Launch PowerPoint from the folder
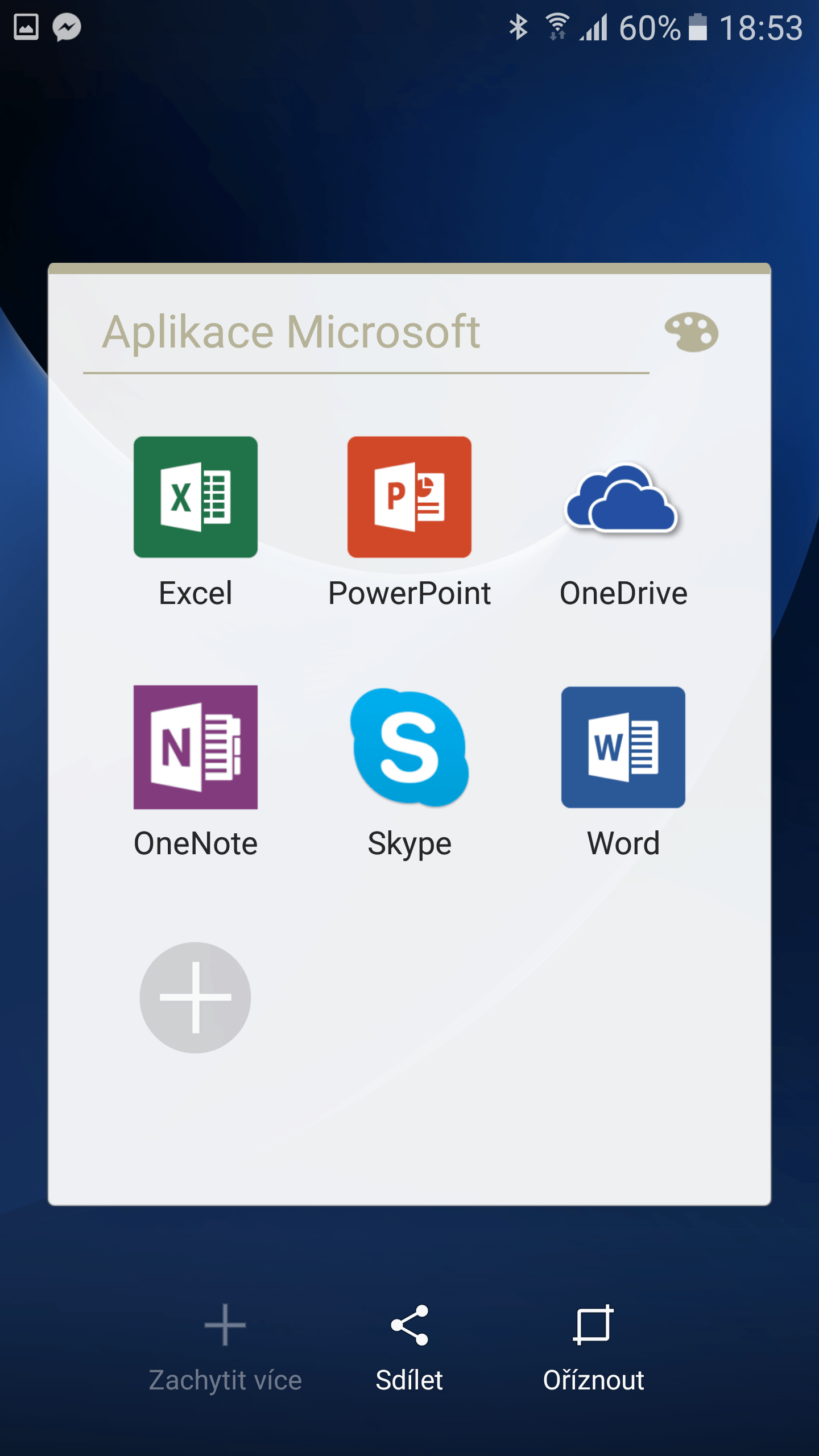The image size is (819, 1456). 409,497
